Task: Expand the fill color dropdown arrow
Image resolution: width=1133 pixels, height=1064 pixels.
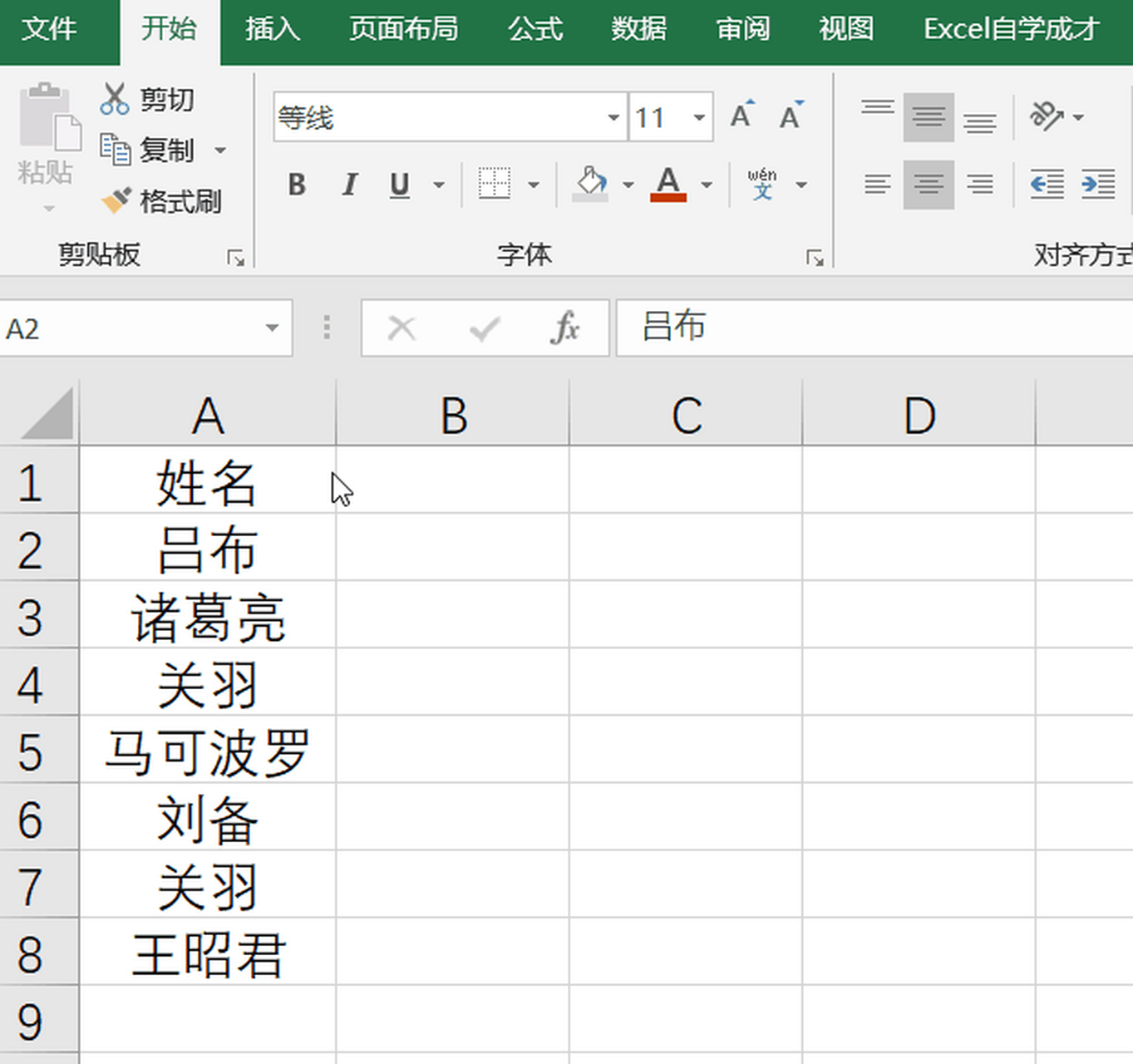Action: [x=628, y=185]
